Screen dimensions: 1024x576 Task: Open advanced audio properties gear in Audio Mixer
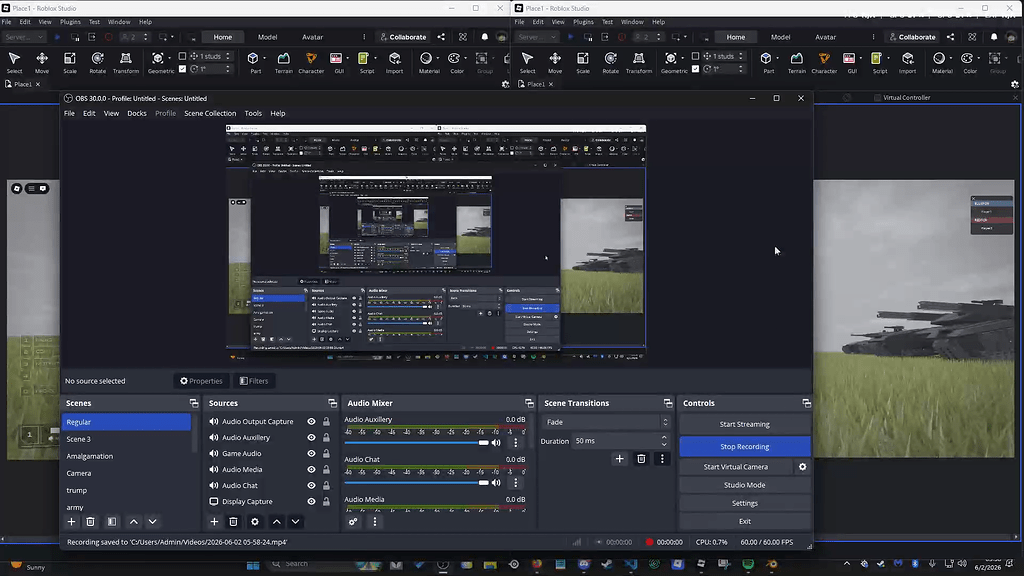353,522
